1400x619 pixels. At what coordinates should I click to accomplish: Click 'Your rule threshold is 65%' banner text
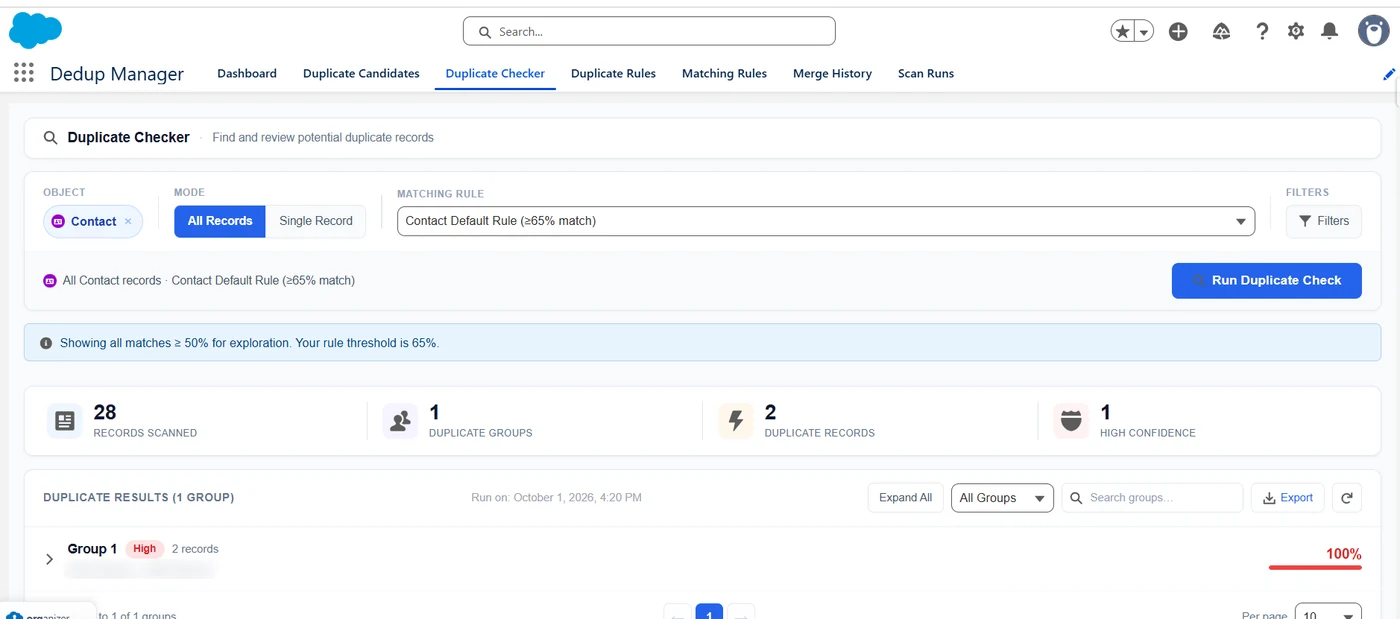365,343
